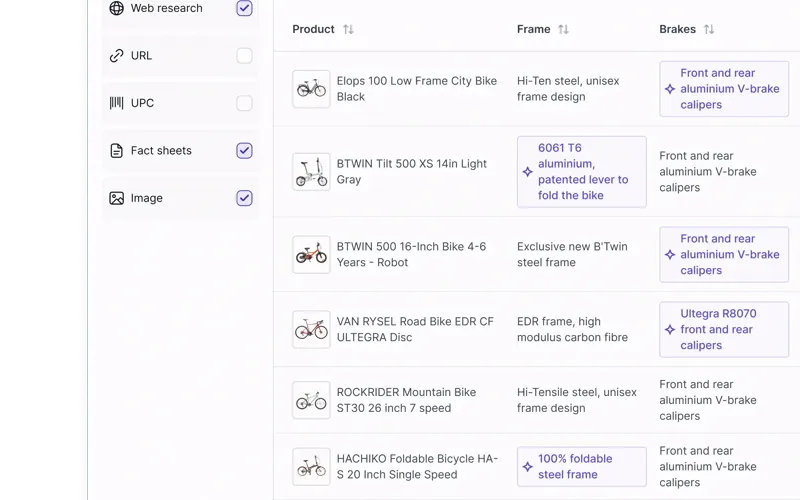
Task: Click product name ROCKRIDER Mountain Bike ST30
Action: 406,400
